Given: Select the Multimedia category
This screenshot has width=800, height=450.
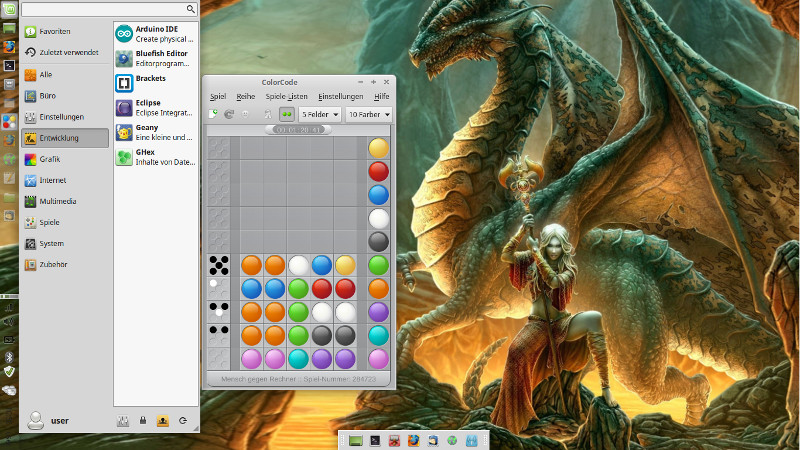Looking at the screenshot, I should click(x=65, y=202).
